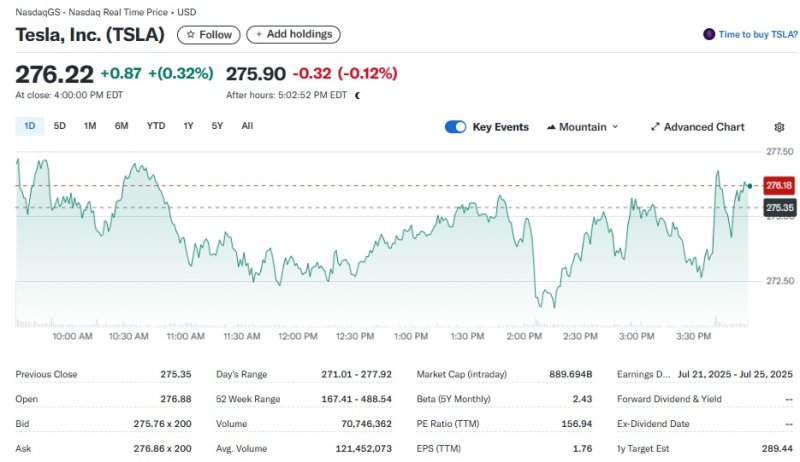Switch to the 5D time range

coord(60,126)
